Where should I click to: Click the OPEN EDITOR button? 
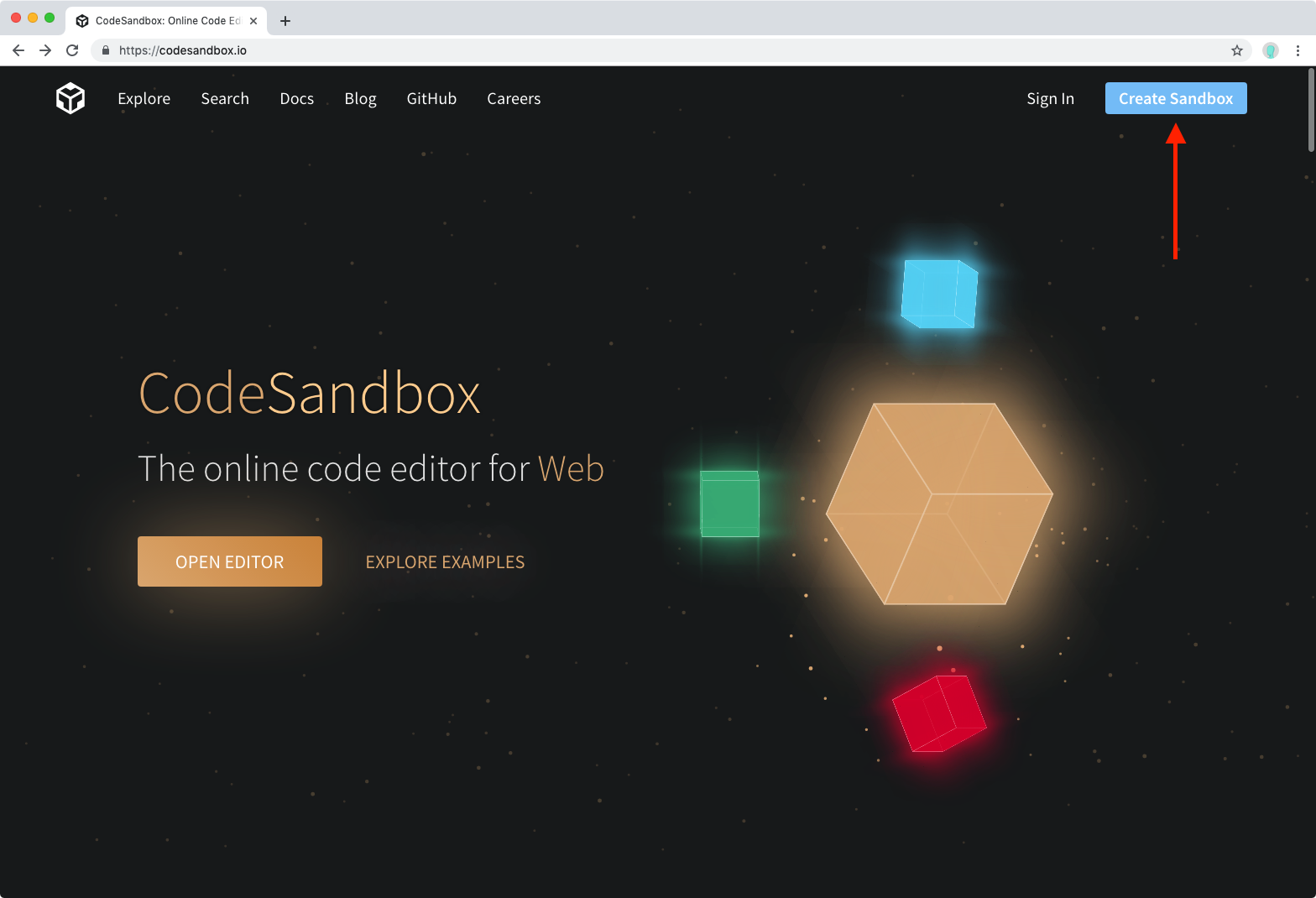pyautogui.click(x=230, y=561)
